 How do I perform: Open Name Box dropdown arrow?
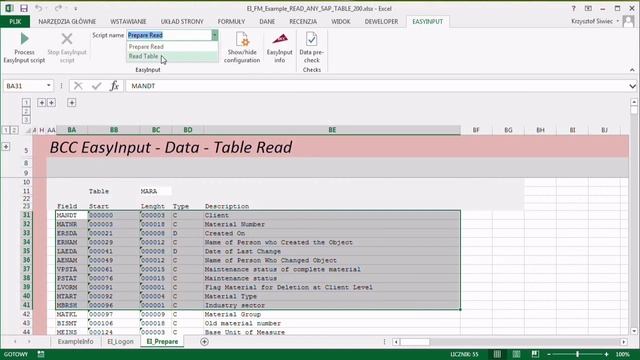pos(49,86)
